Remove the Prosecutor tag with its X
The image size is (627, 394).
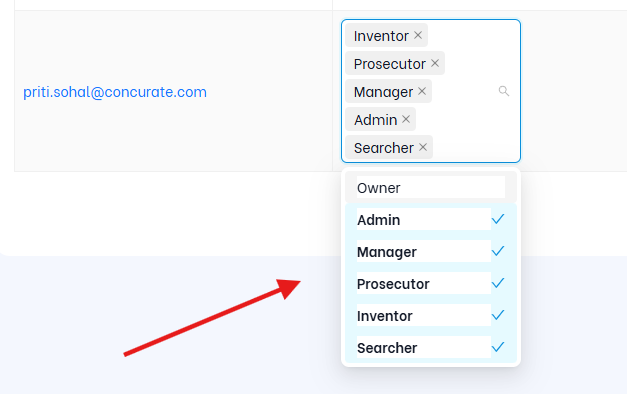435,63
